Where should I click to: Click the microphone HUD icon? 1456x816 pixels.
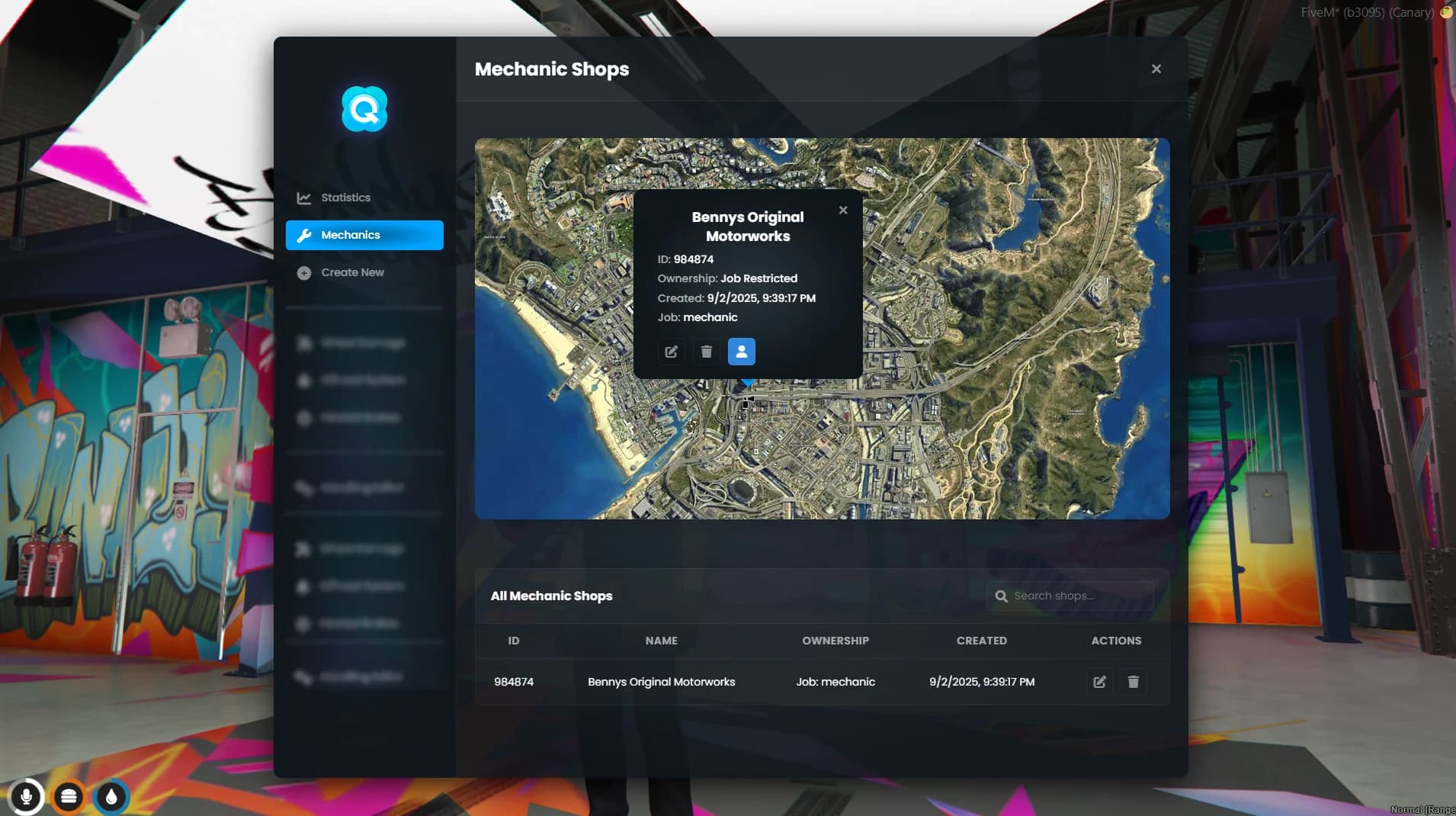tap(26, 797)
